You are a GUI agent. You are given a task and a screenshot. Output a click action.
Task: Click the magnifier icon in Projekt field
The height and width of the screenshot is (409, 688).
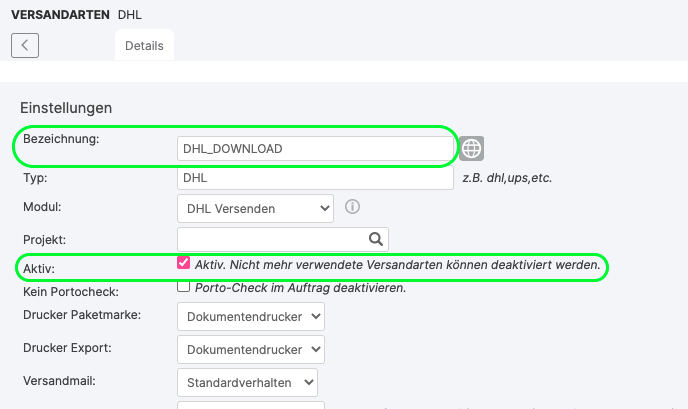pyautogui.click(x=376, y=239)
